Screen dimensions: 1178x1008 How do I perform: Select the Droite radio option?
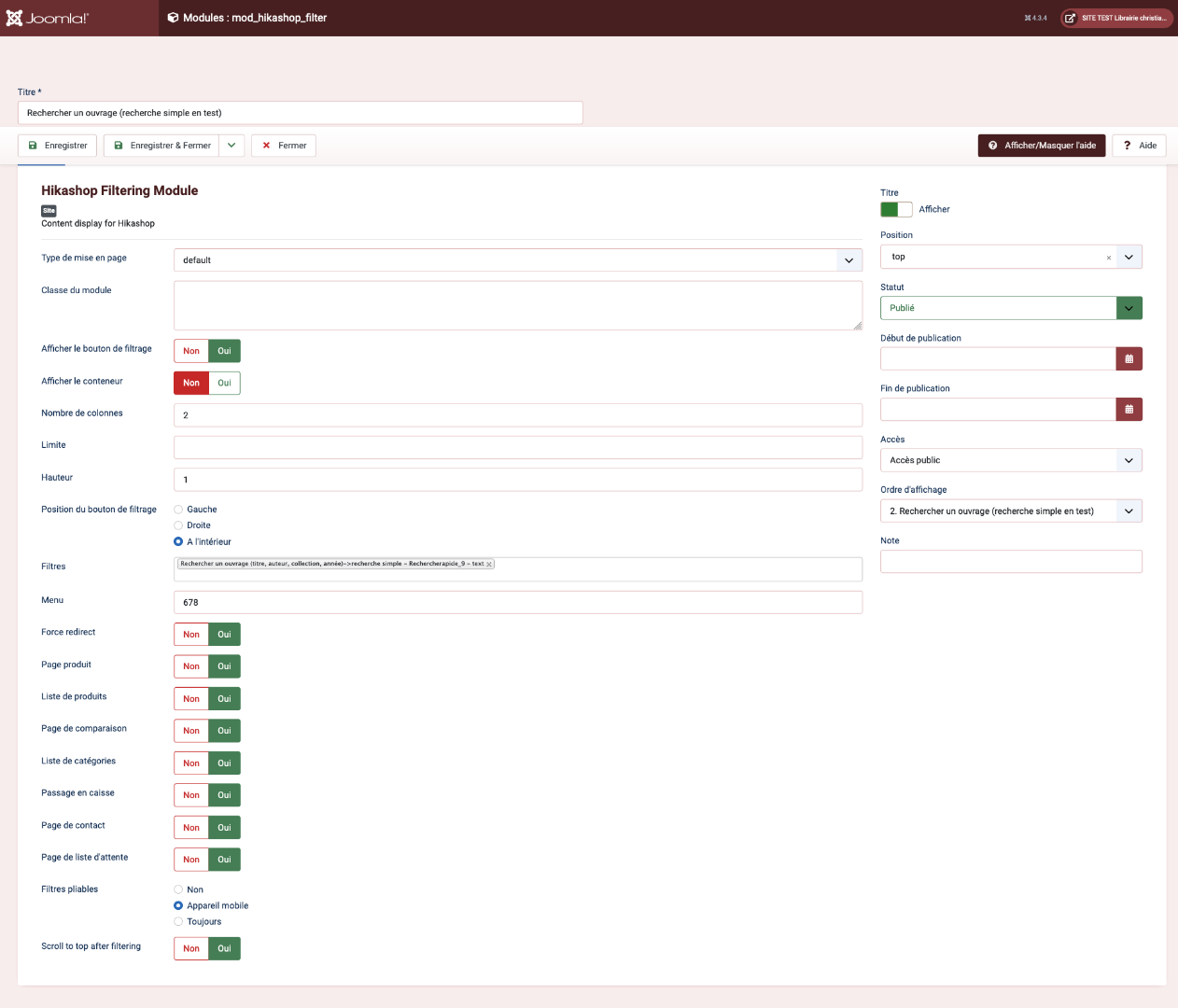coord(178,525)
